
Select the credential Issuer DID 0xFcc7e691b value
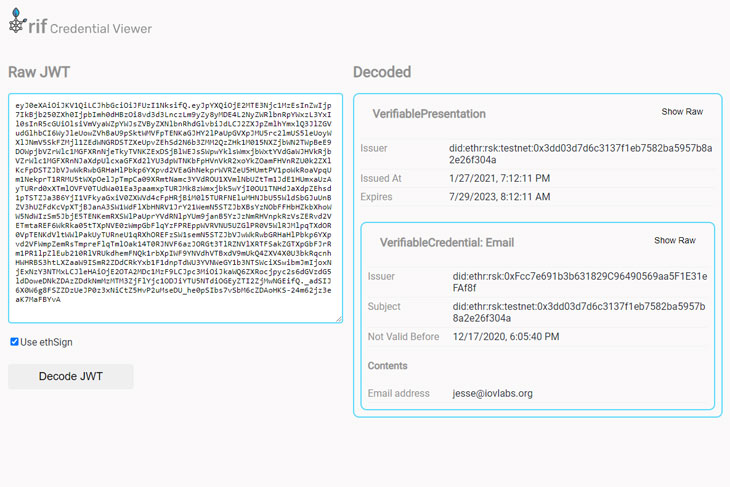click(x=580, y=282)
